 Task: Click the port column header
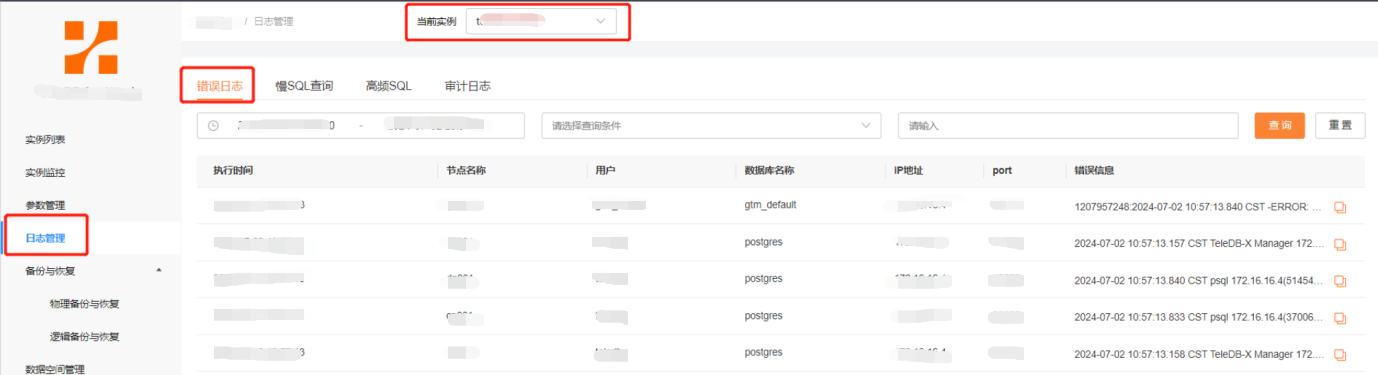pos(1002,171)
